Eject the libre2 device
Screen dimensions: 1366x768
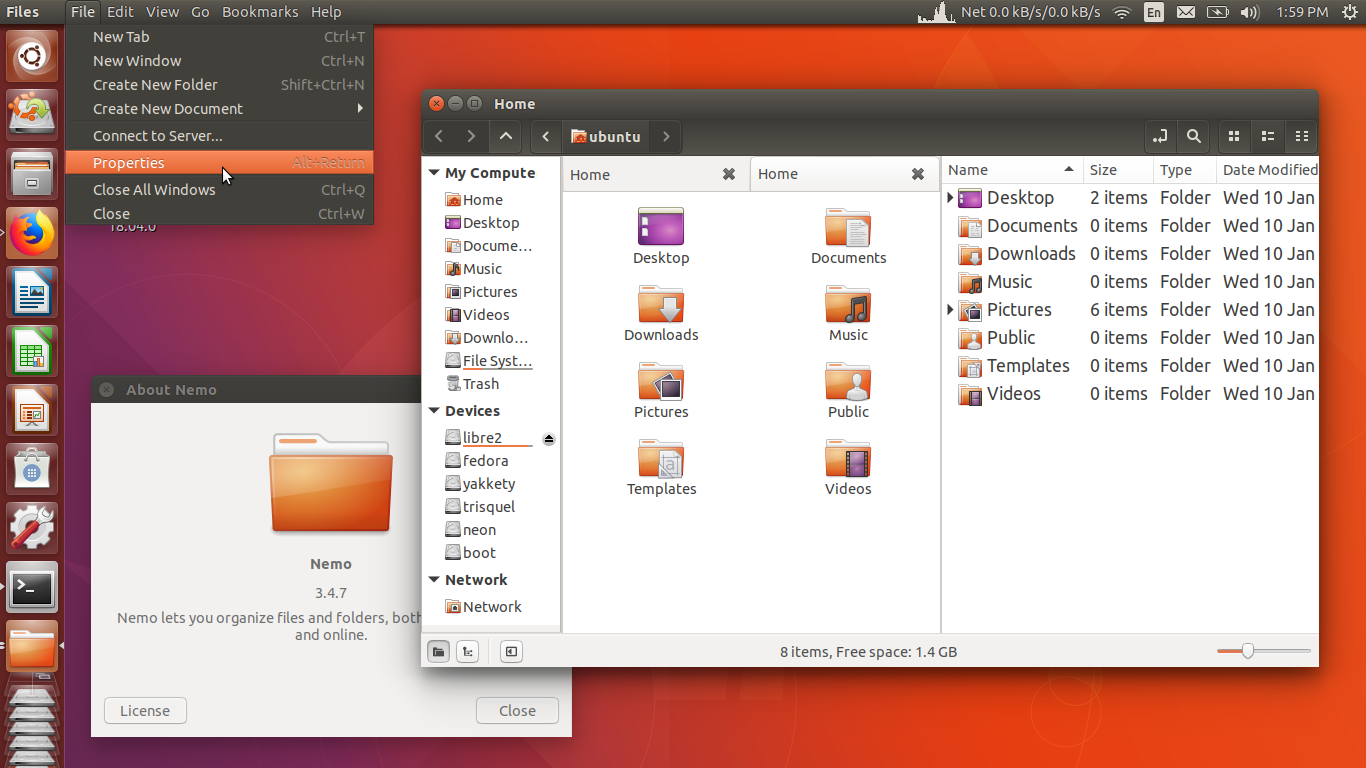coord(548,439)
